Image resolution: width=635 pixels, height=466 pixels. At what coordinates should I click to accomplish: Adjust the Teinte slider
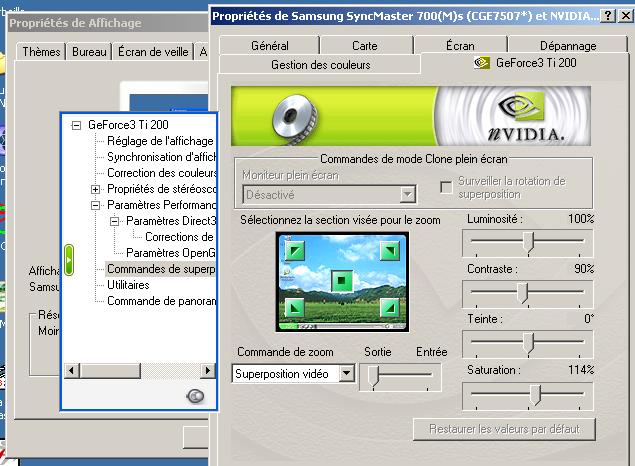point(528,343)
